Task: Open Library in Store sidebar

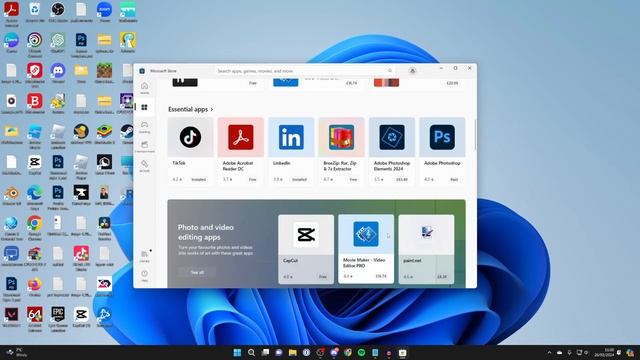Action: tap(144, 256)
